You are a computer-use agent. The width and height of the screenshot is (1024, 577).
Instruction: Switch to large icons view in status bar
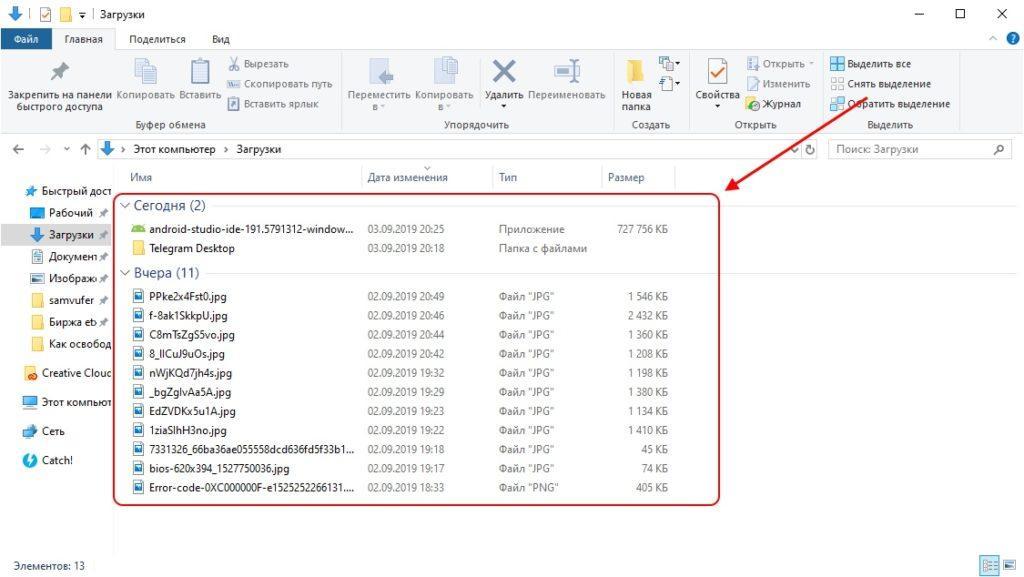point(1007,566)
